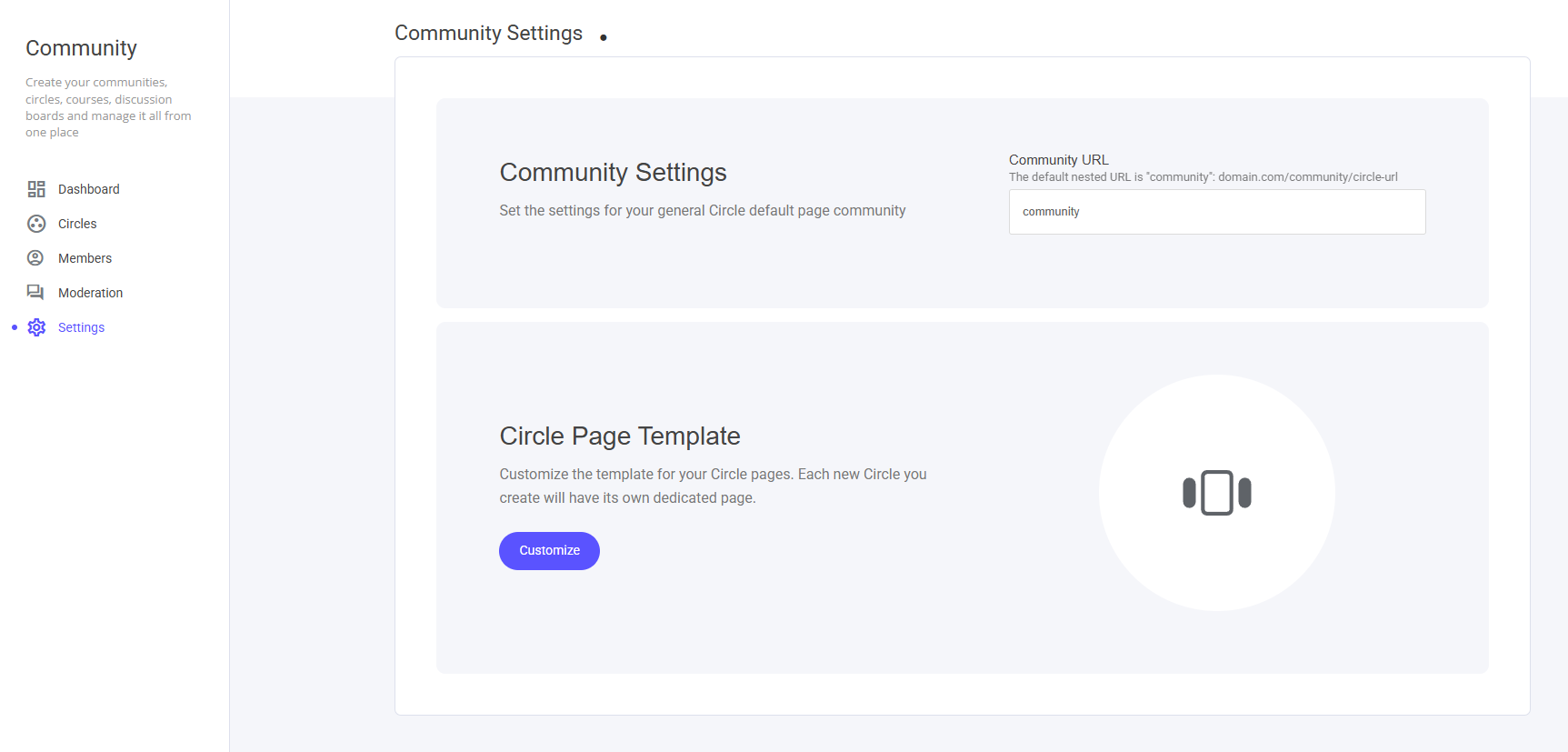Viewport: 1568px width, 752px height.
Task: Focus the Community URL input field
Action: (1216, 212)
